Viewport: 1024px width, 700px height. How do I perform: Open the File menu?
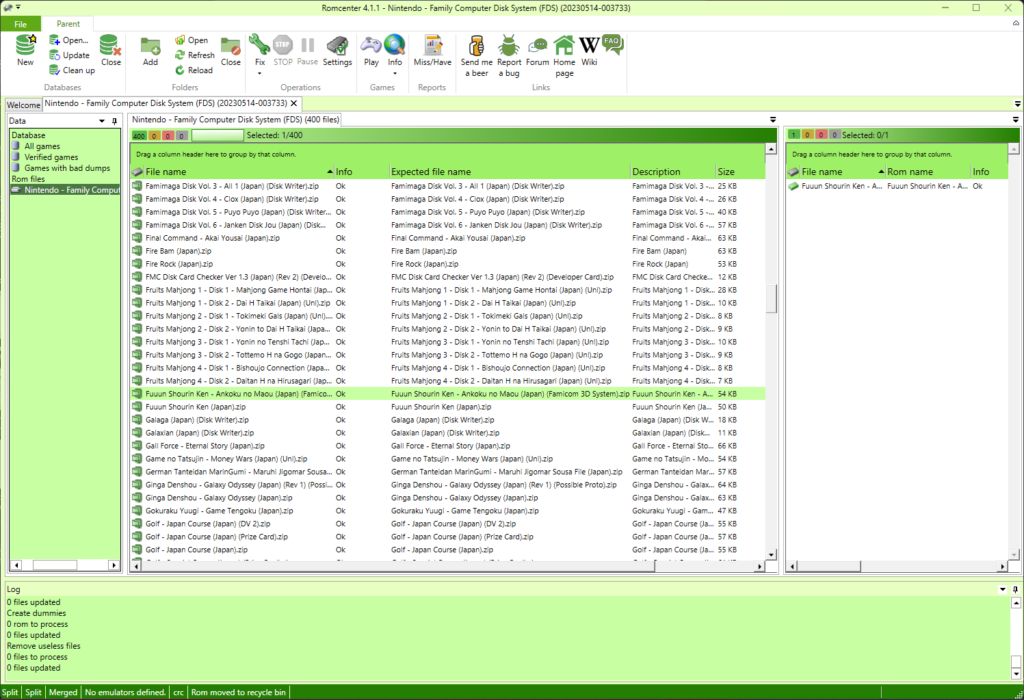20,24
